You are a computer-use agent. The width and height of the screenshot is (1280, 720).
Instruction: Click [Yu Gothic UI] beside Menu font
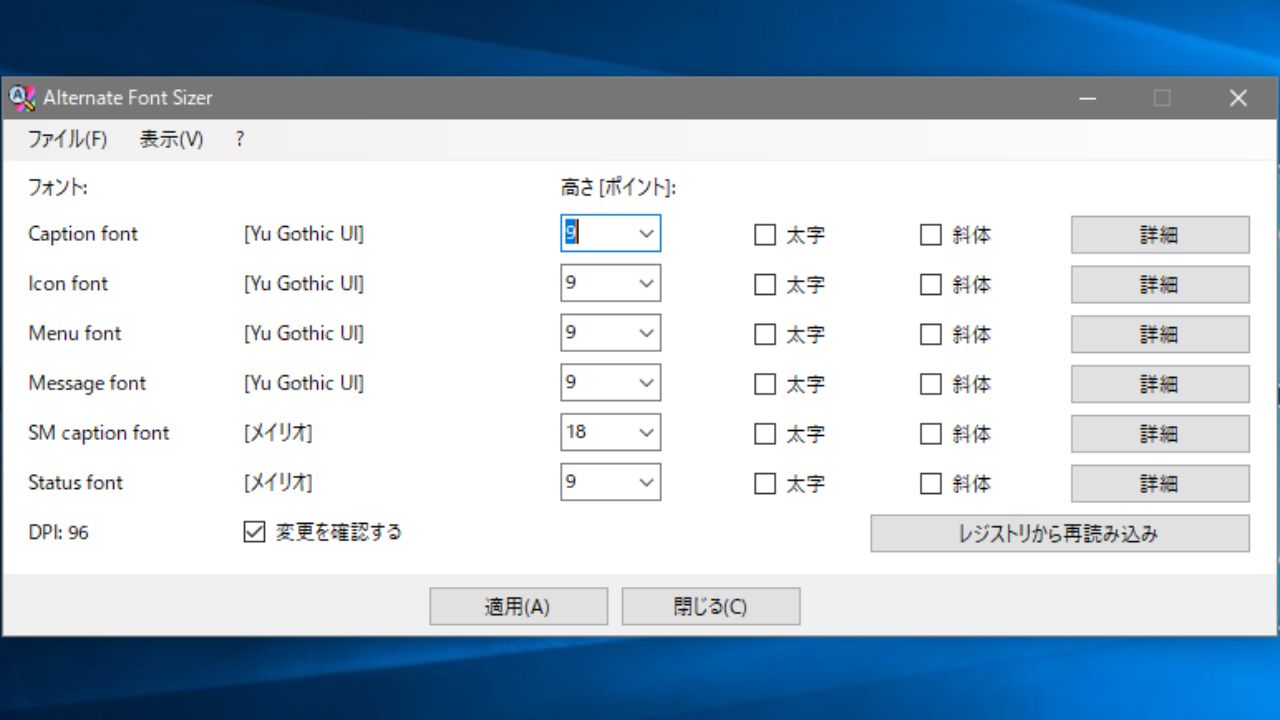point(304,334)
